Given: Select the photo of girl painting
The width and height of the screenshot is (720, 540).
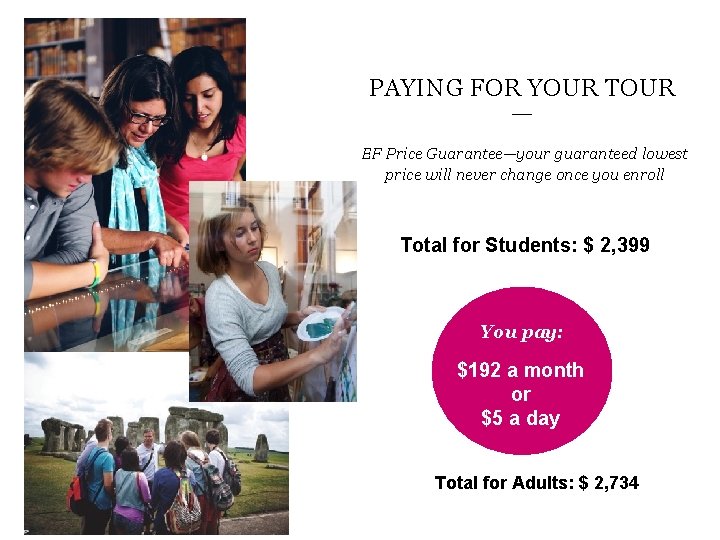Looking at the screenshot, I should [273, 291].
